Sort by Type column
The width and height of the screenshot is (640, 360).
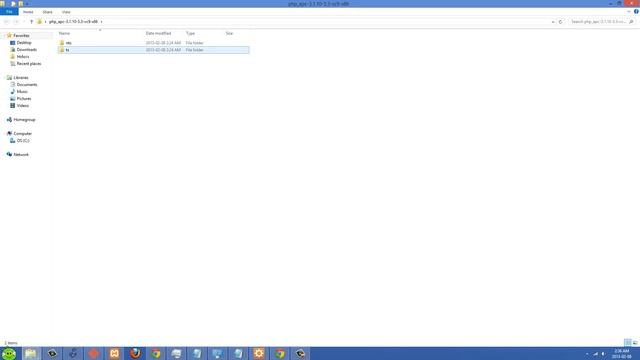point(191,33)
